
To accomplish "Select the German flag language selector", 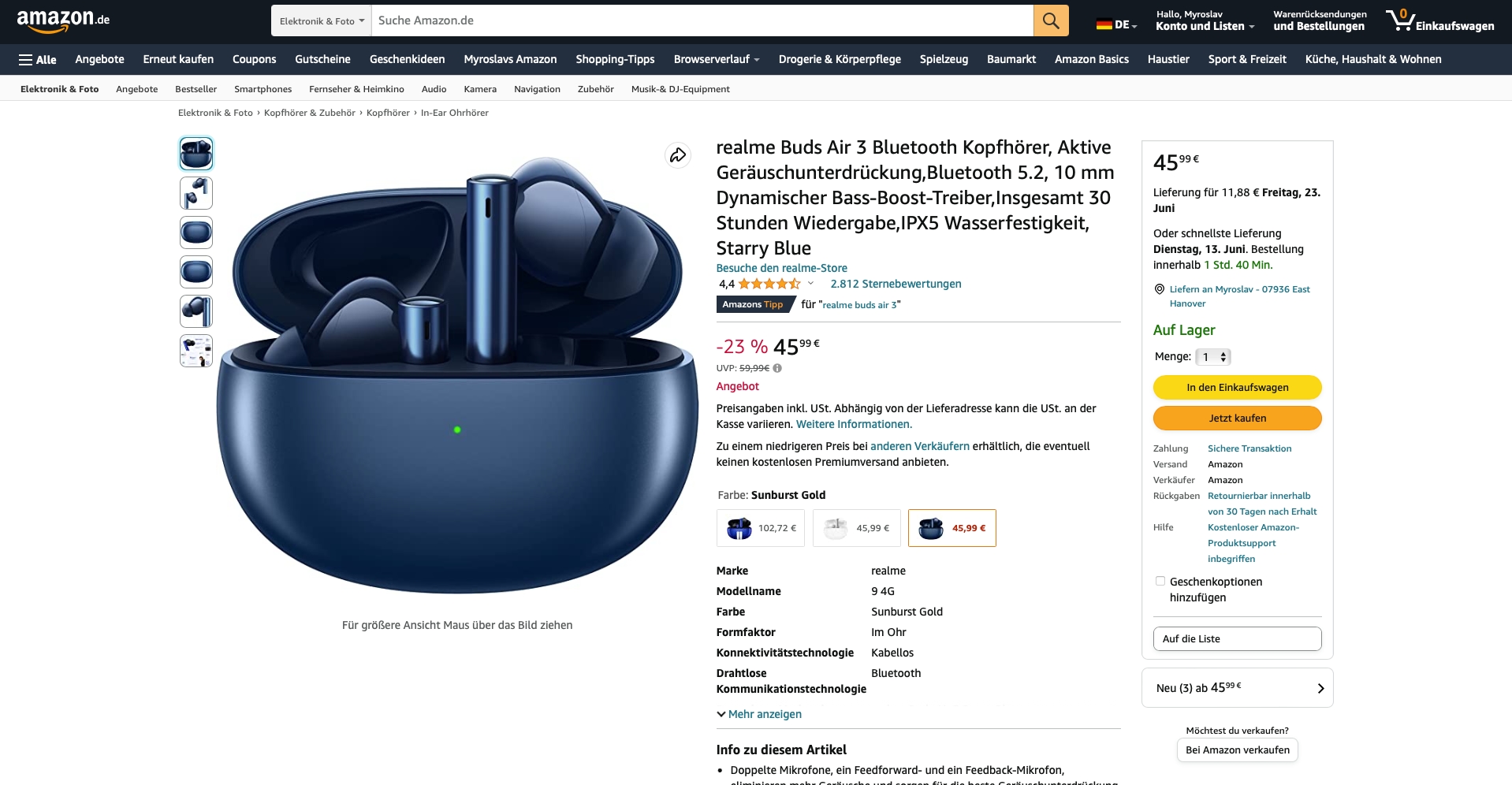I will [1116, 24].
